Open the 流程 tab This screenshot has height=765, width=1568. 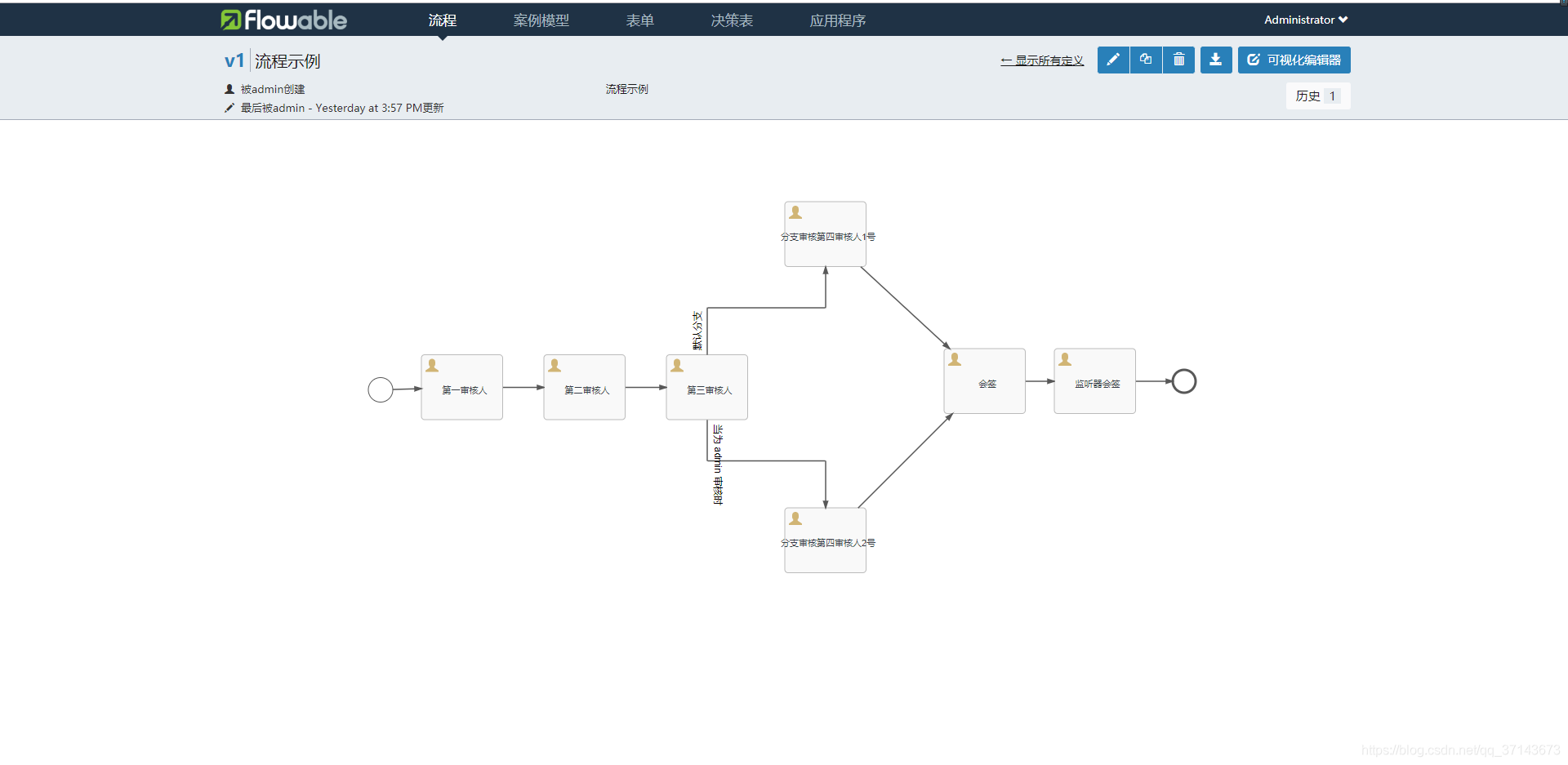tap(442, 20)
